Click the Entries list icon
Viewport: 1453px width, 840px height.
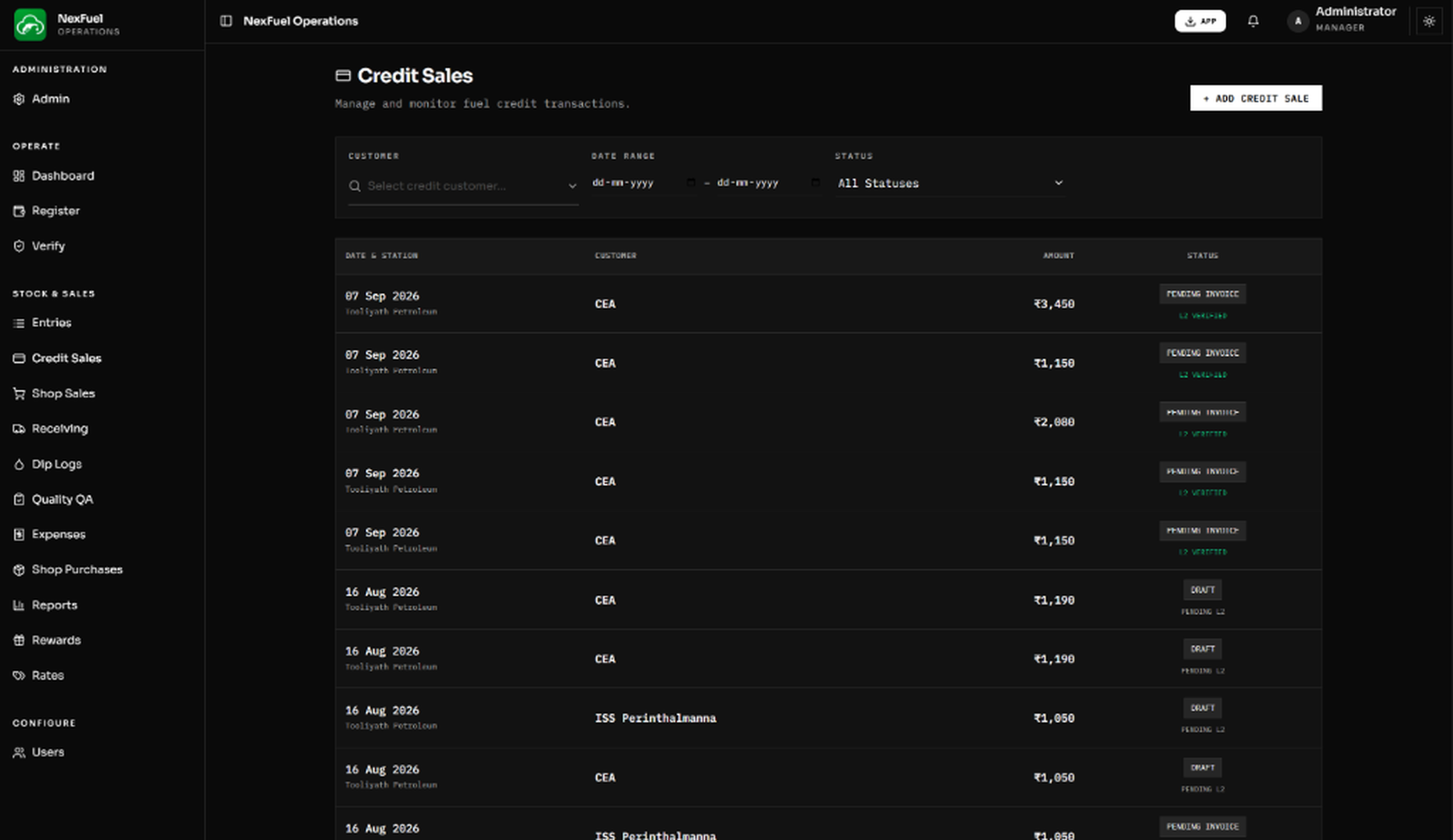(x=19, y=323)
